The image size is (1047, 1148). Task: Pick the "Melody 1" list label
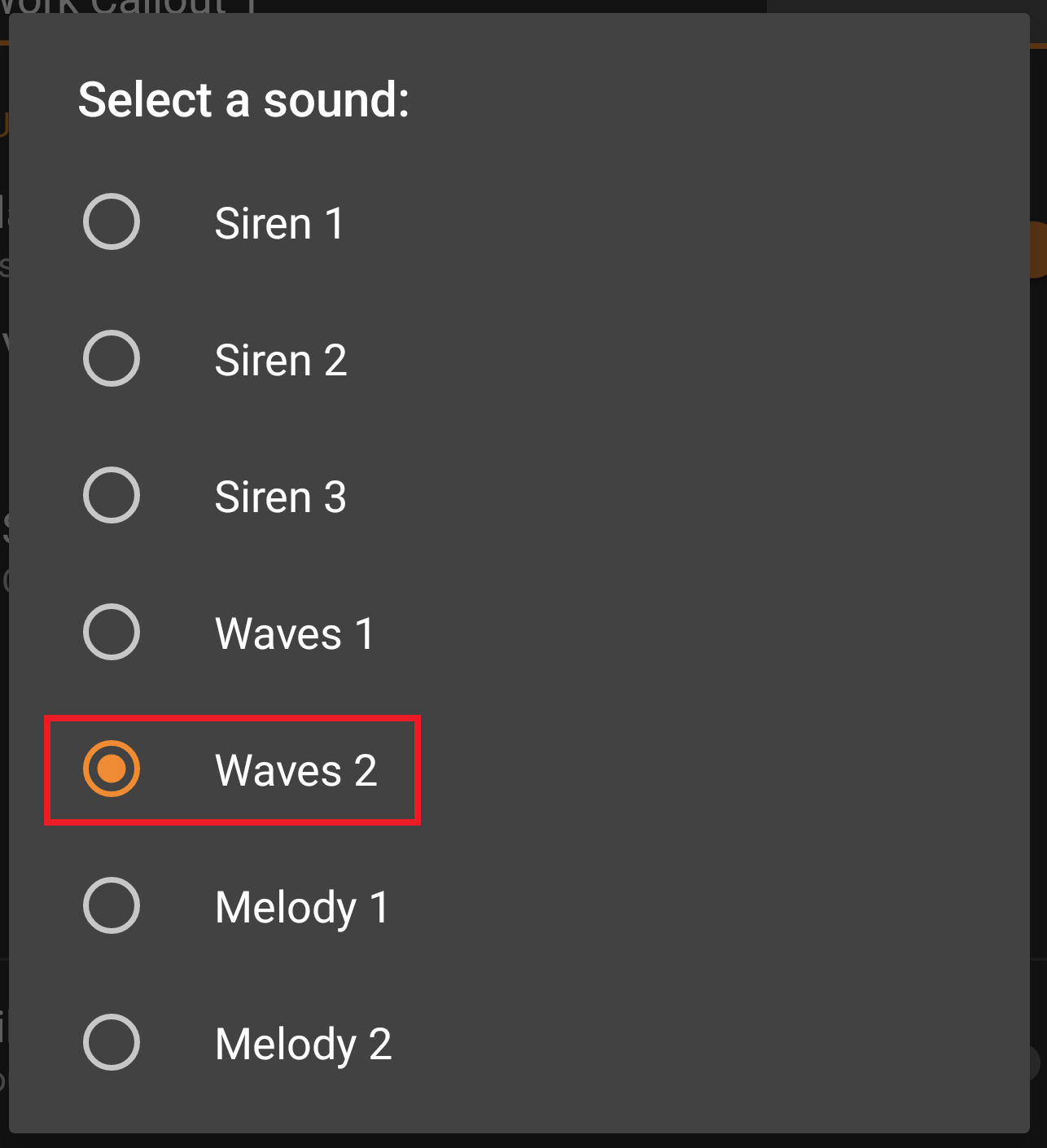302,907
